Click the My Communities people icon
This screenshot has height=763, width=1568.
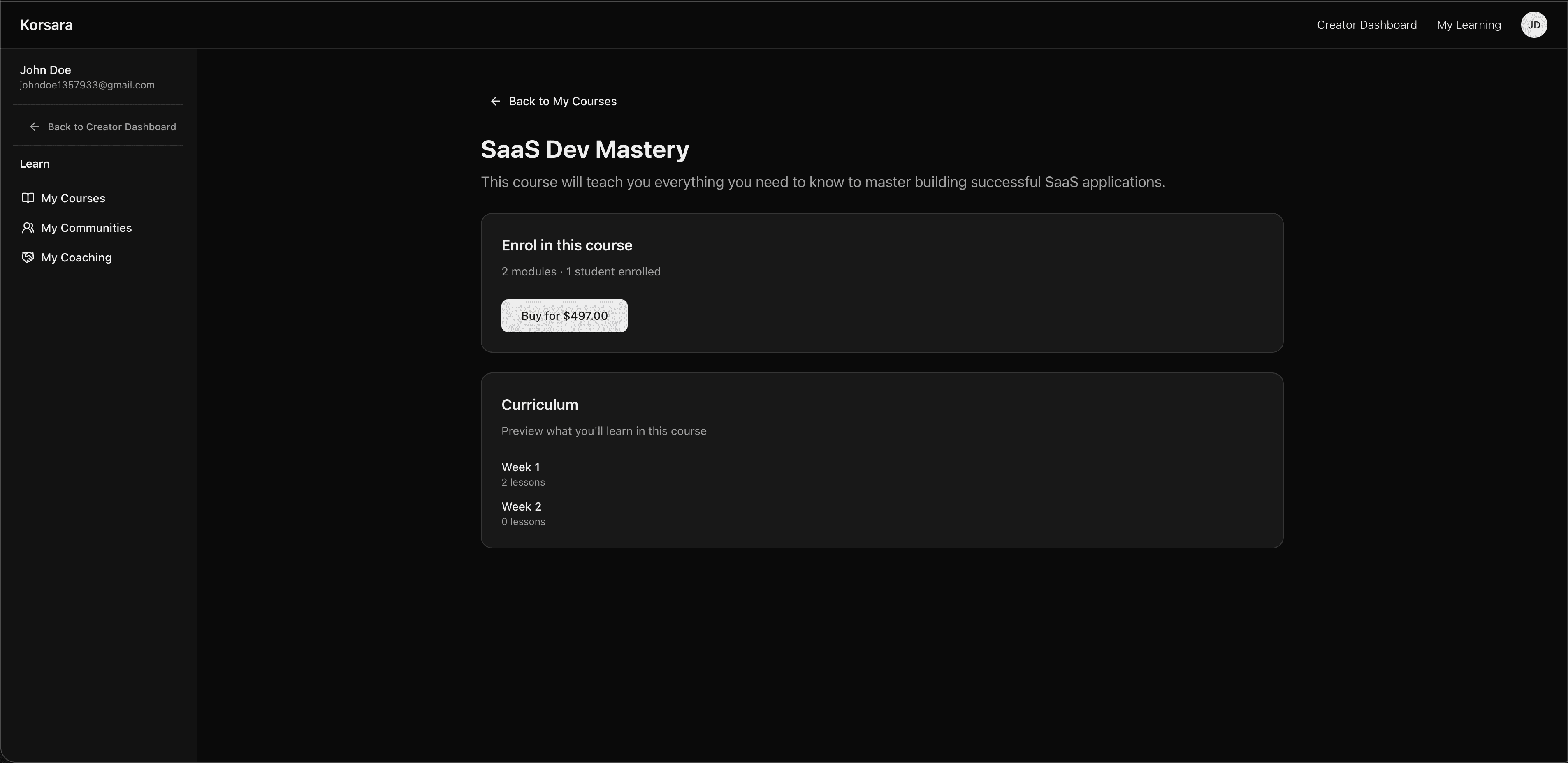28,228
